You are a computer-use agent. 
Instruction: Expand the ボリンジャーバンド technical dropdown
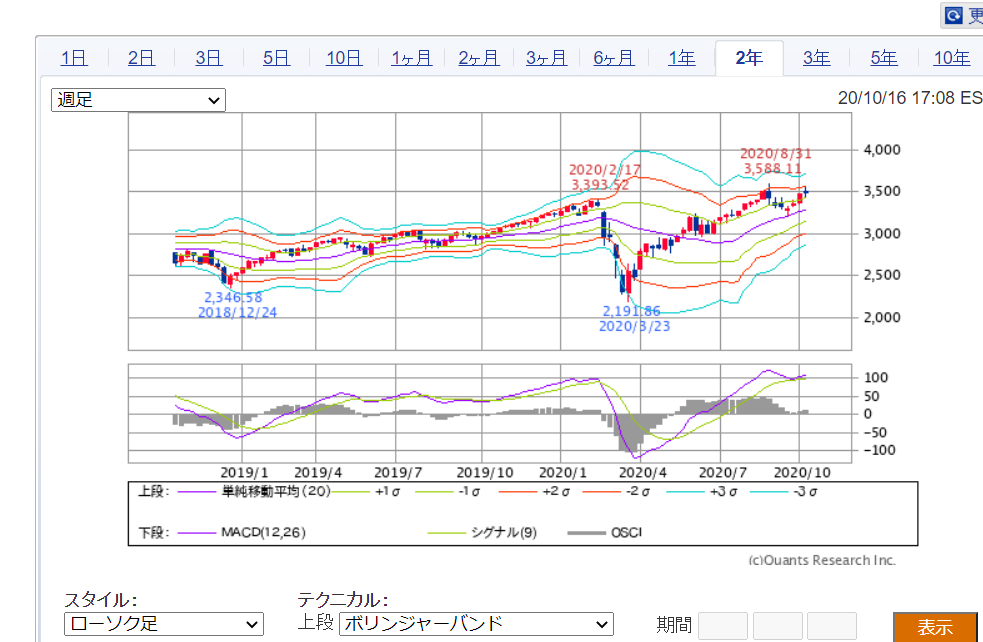coord(476,625)
